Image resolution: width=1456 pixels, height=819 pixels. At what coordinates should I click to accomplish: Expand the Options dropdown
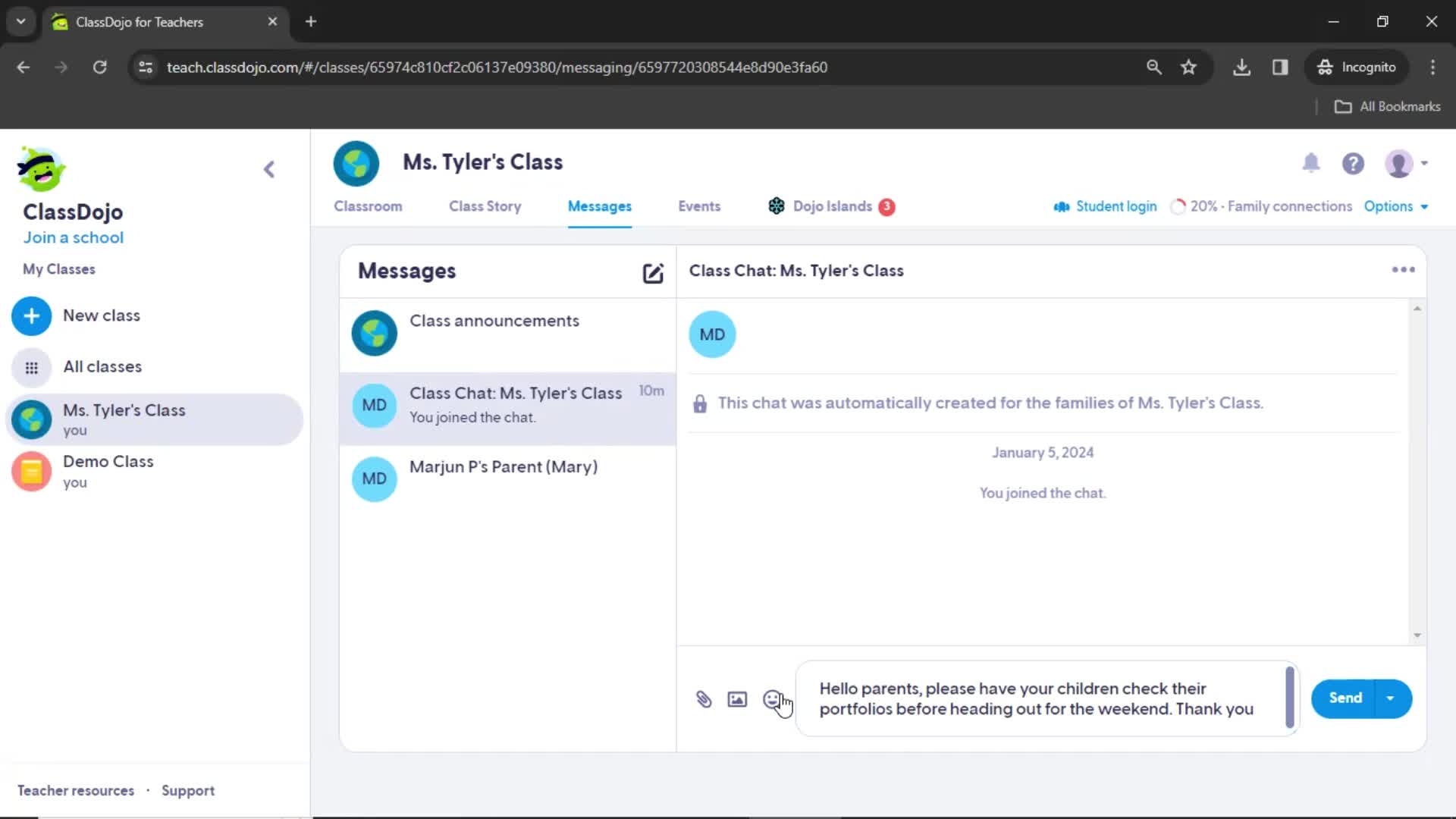1396,206
